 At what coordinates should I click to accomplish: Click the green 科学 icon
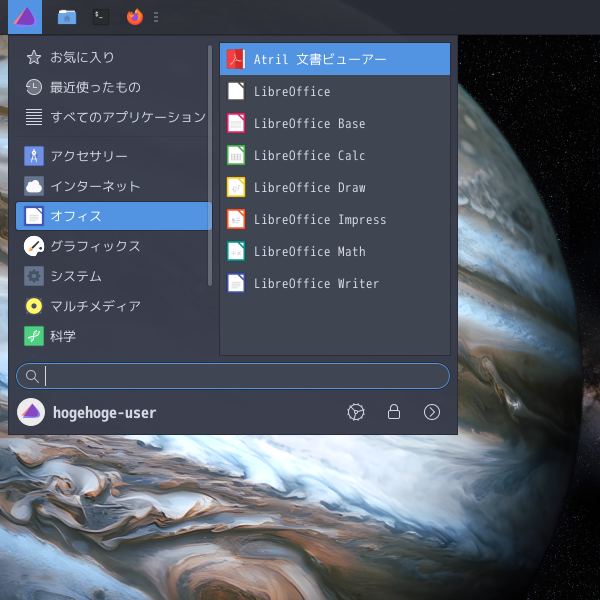point(34,336)
